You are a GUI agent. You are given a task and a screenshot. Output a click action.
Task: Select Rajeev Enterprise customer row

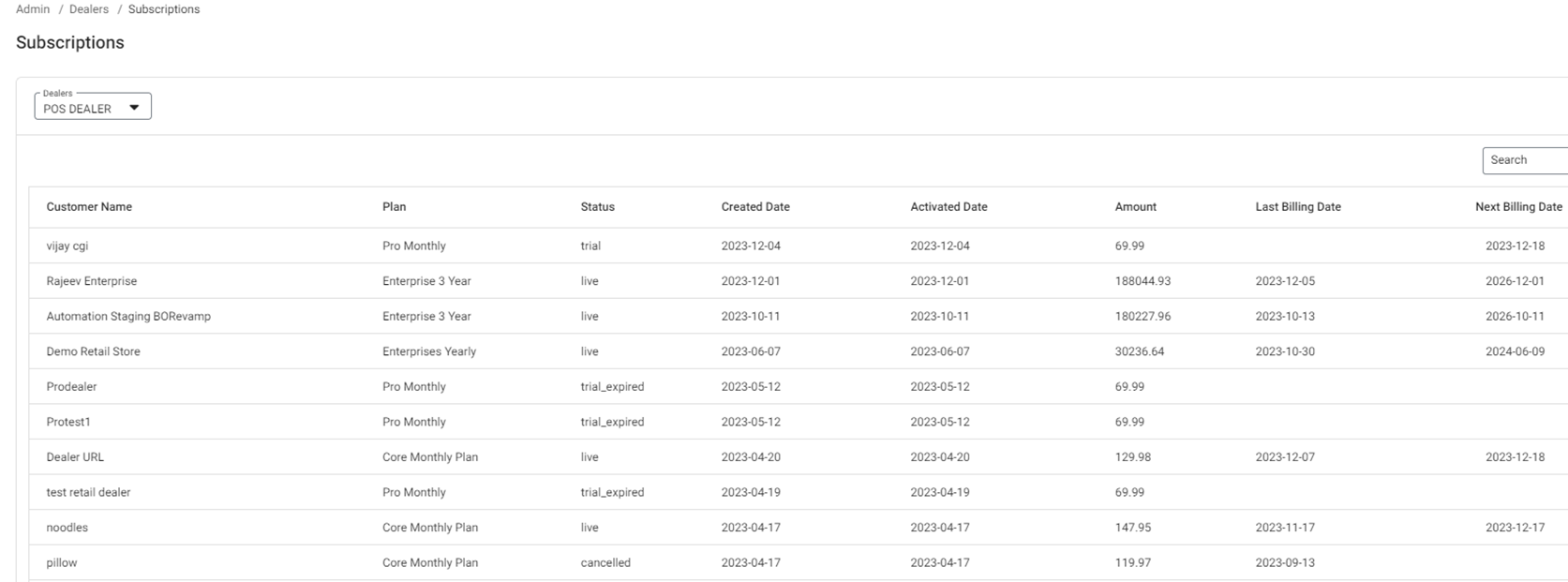tap(92, 281)
